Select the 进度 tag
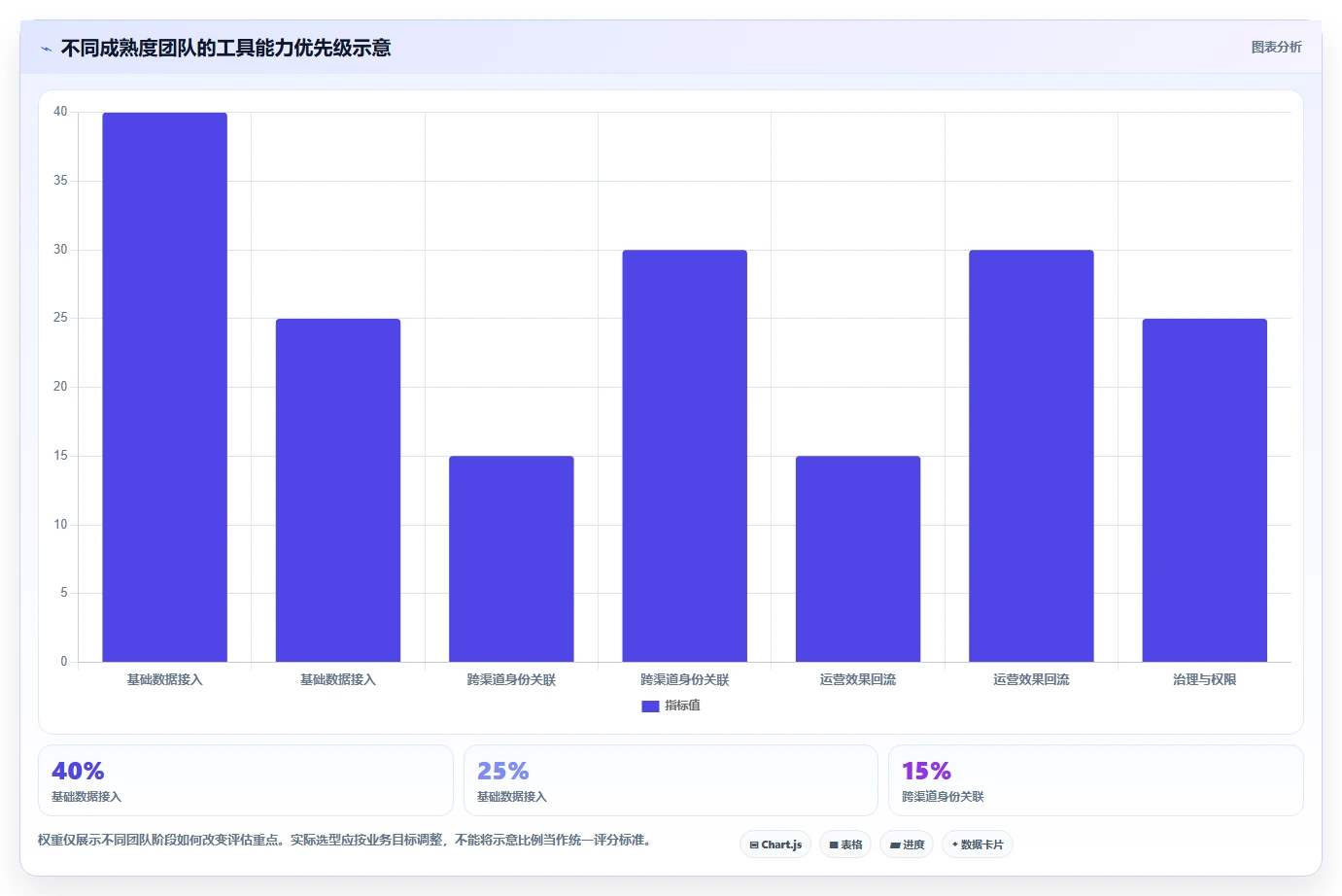Image resolution: width=1342 pixels, height=896 pixels. [x=907, y=844]
